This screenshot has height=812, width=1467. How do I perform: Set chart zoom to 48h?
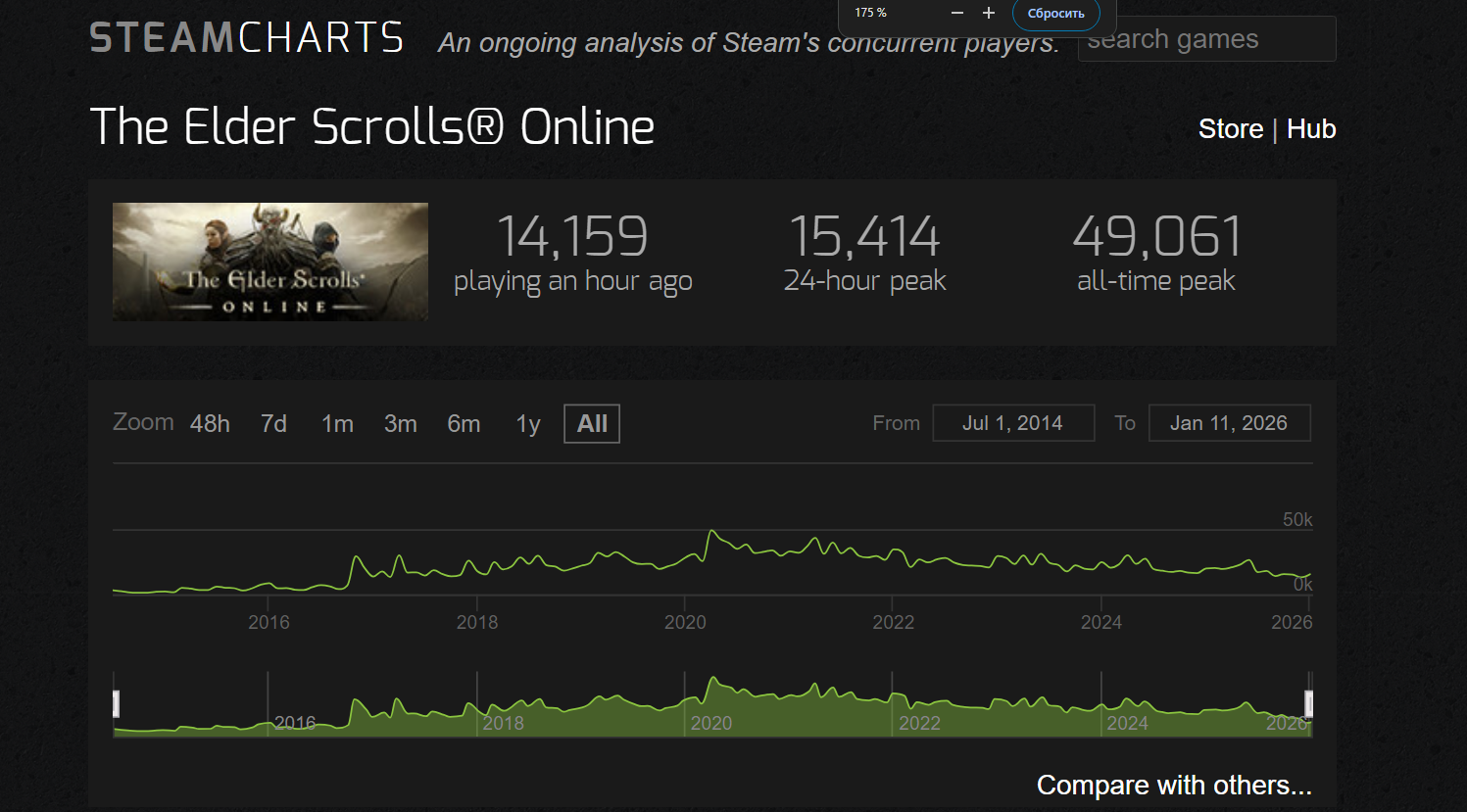point(210,424)
